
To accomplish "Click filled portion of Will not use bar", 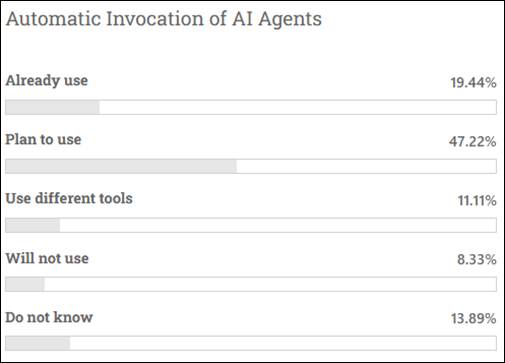I will (x=25, y=284).
